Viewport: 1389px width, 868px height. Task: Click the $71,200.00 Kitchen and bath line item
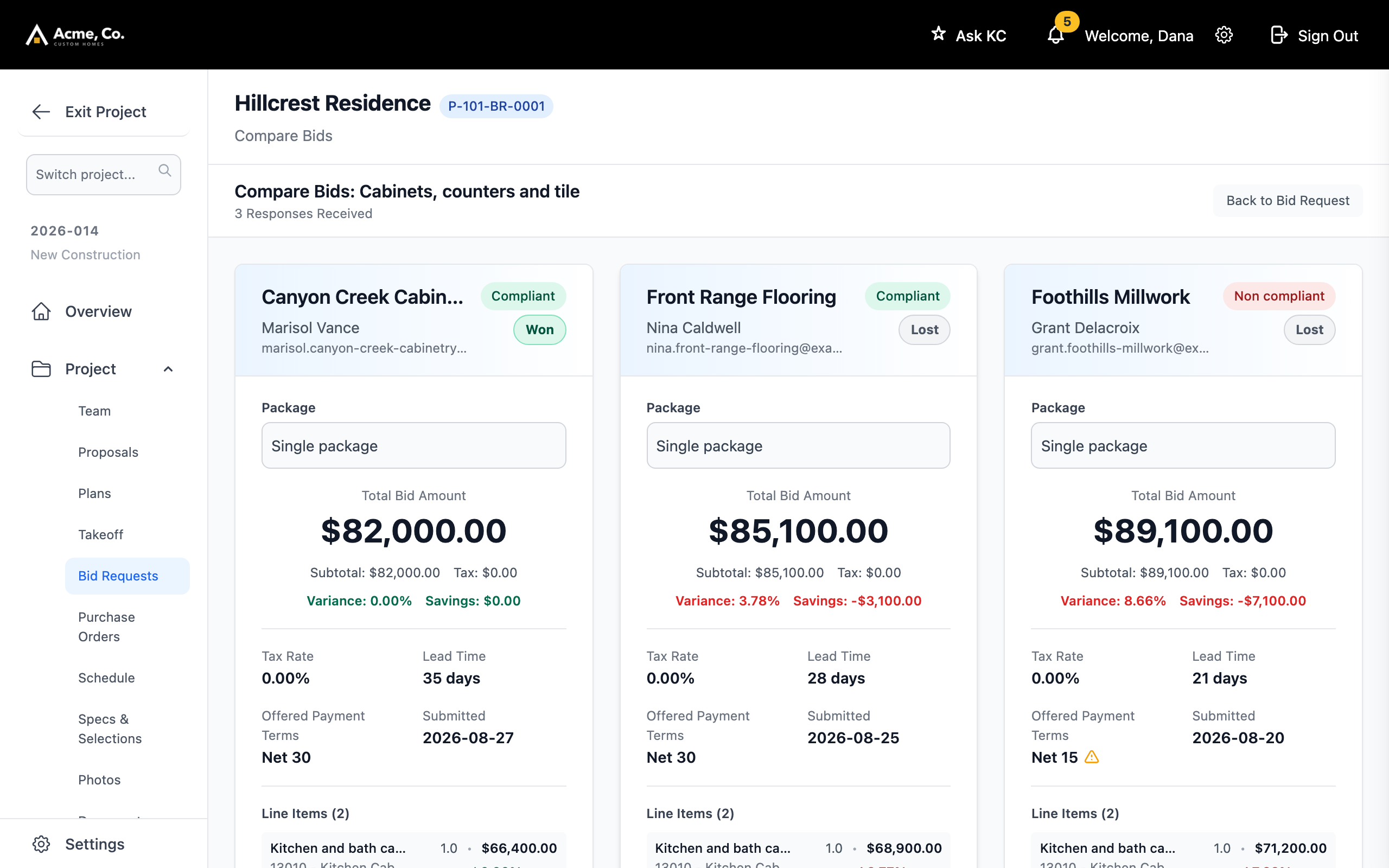coord(1183,850)
